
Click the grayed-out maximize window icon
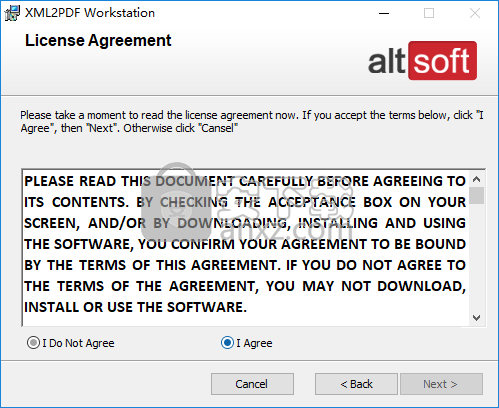pos(429,13)
